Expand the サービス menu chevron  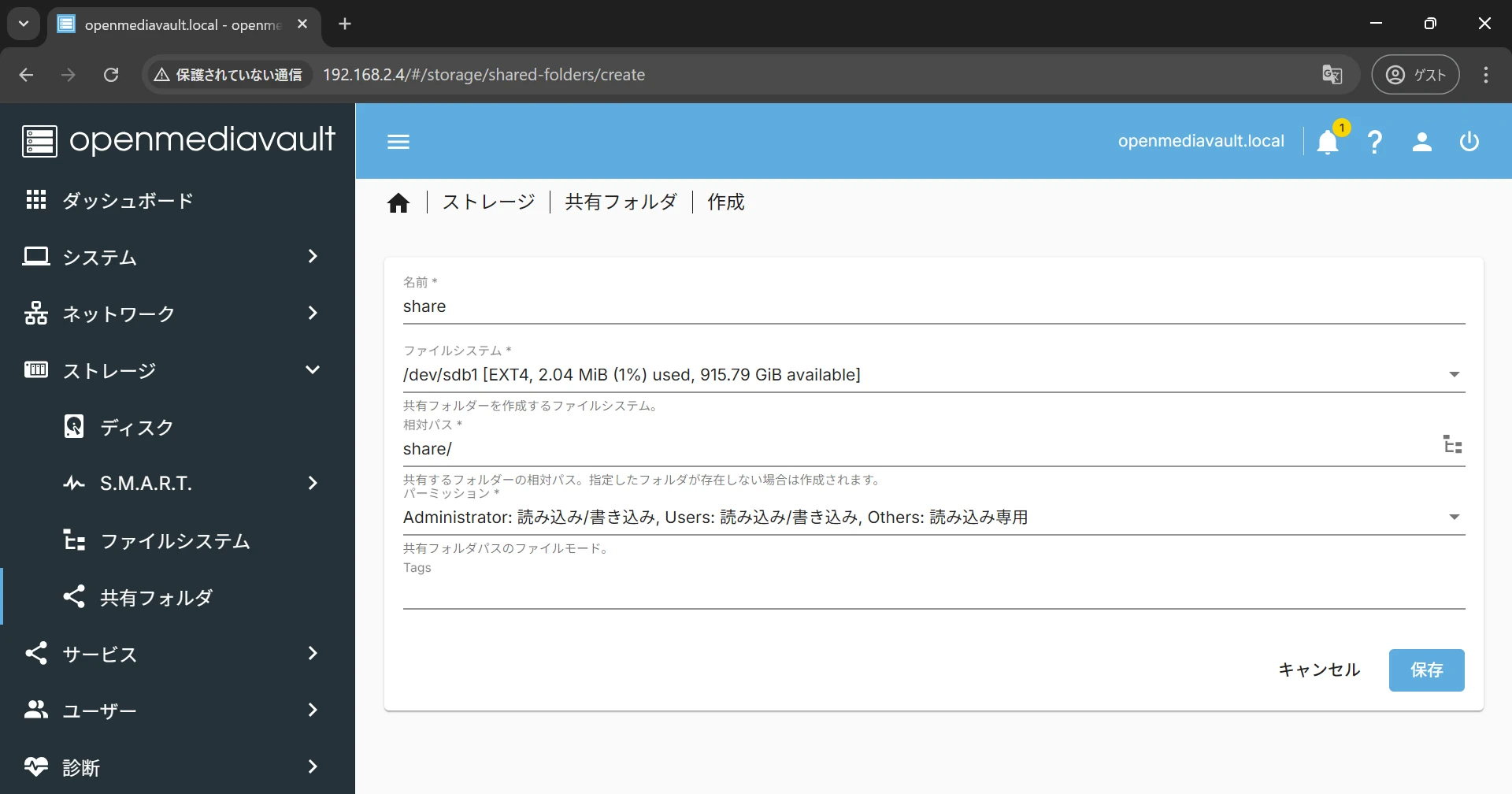[313, 653]
